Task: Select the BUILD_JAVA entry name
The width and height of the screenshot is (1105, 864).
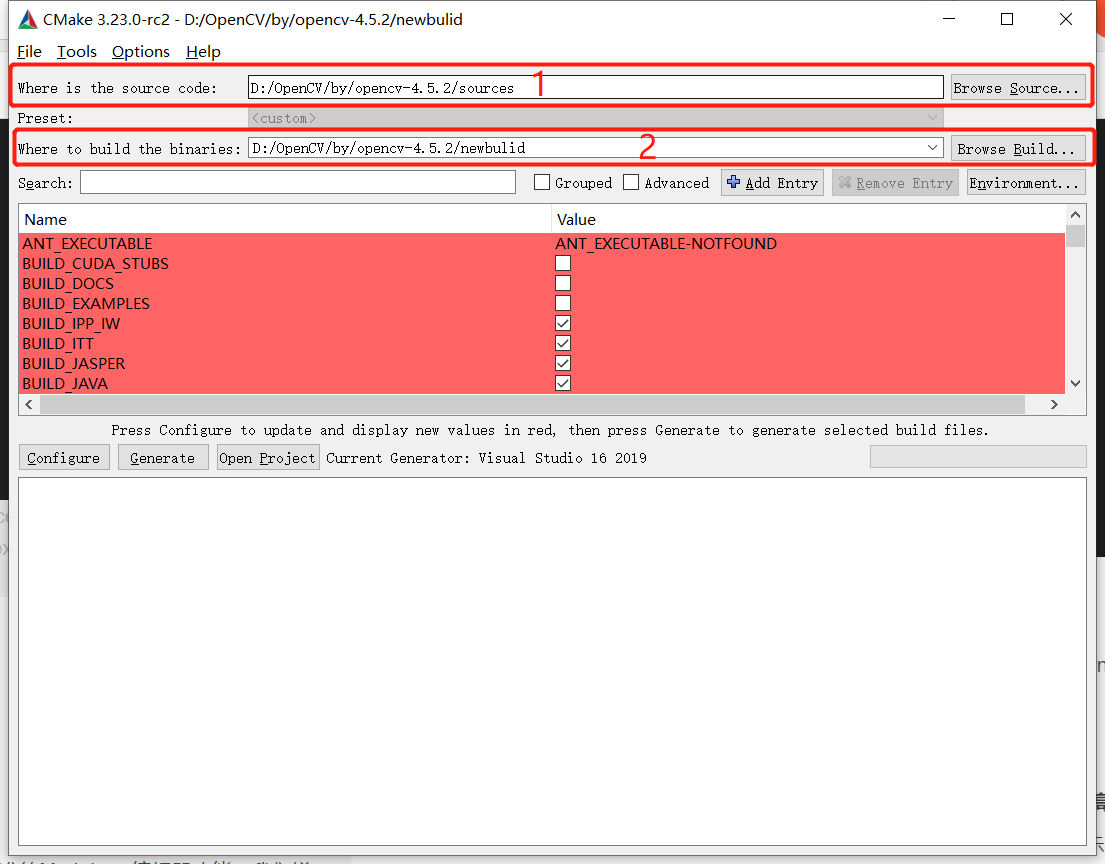Action: click(x=65, y=383)
